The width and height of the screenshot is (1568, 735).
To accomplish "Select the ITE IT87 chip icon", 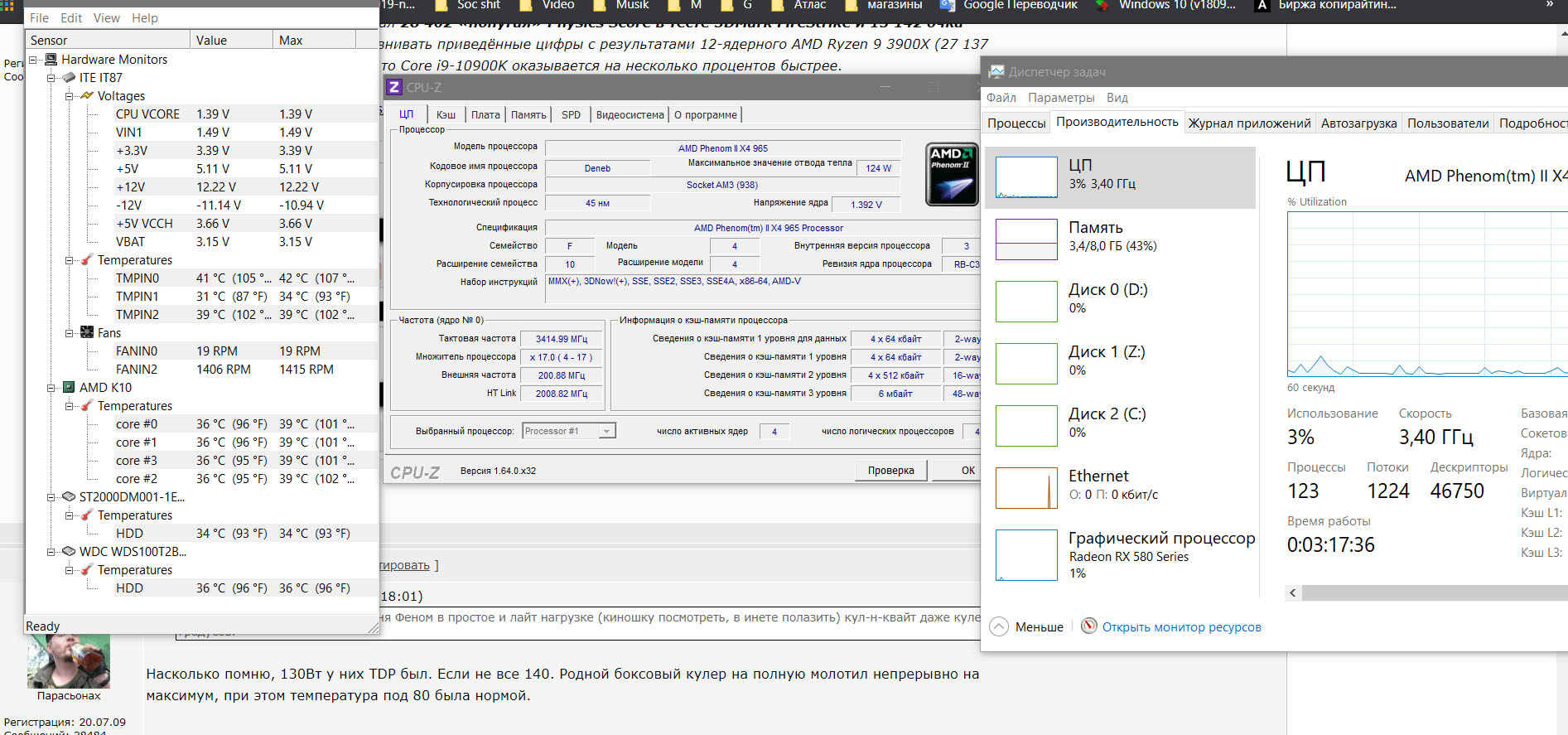I will [70, 78].
